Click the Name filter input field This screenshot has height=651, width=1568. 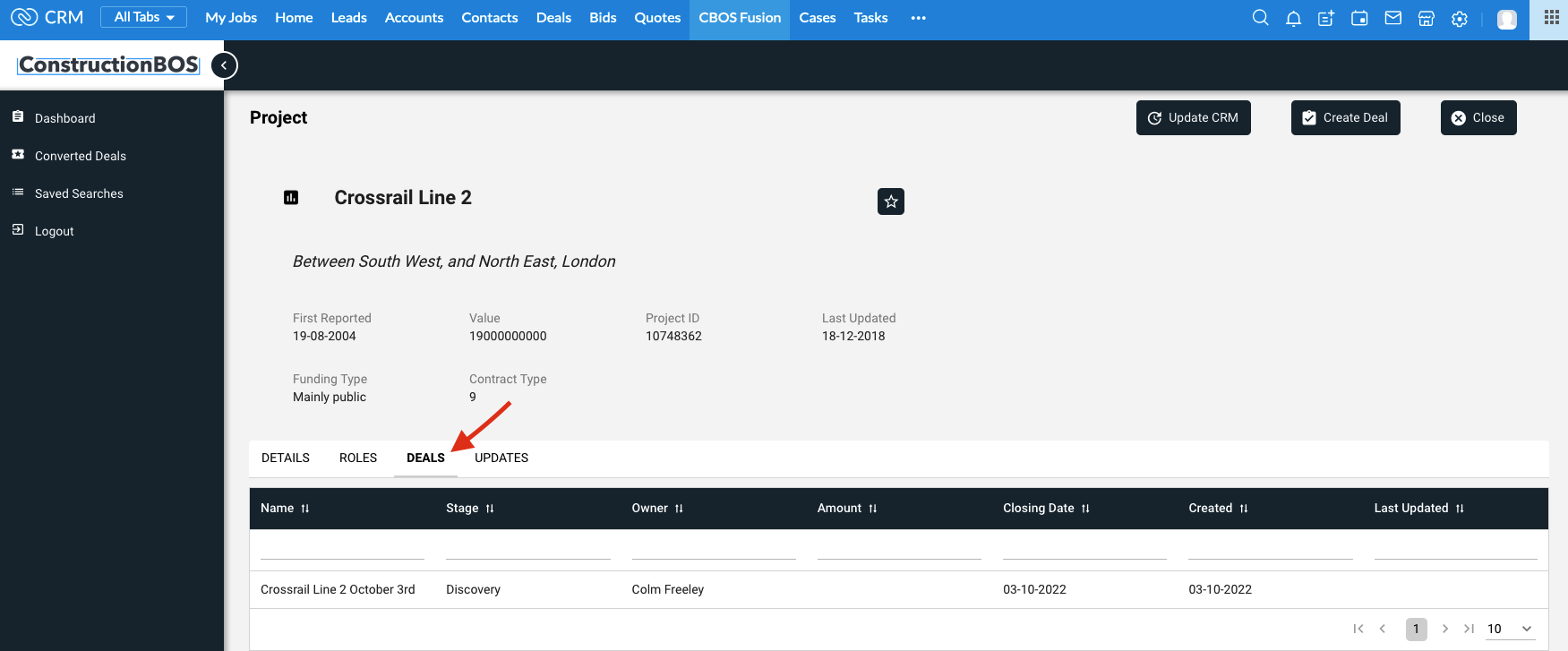[x=342, y=549]
